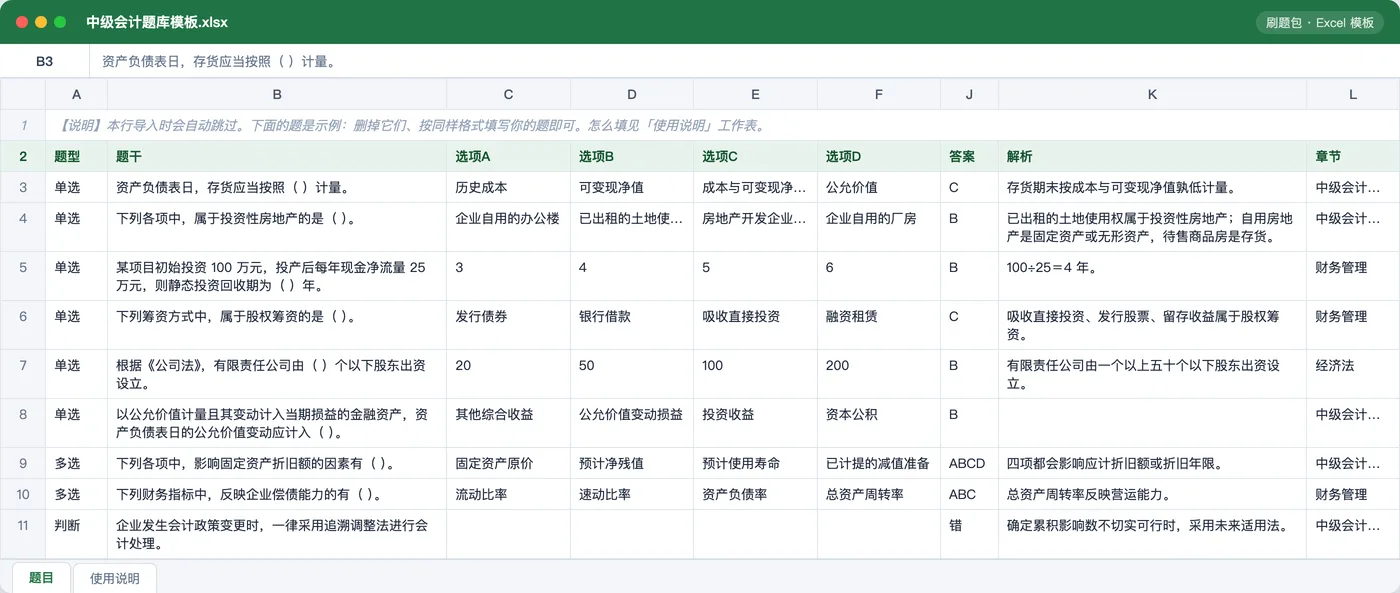The height and width of the screenshot is (593, 1400).
Task: Select cell containing 公允价值变动损益
Action: tap(632, 423)
